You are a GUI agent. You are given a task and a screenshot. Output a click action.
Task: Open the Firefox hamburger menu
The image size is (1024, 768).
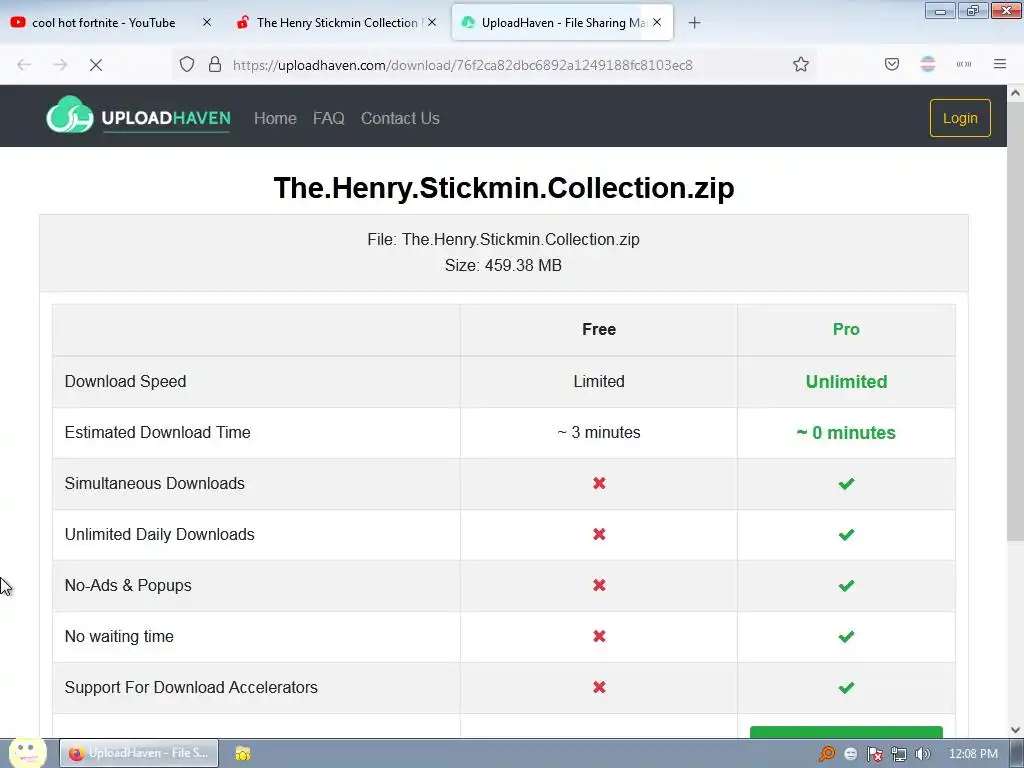[1000, 64]
